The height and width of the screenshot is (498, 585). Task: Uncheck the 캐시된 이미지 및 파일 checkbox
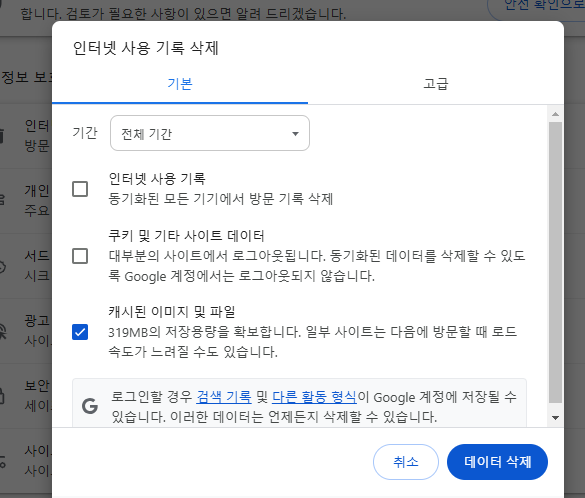pos(80,332)
